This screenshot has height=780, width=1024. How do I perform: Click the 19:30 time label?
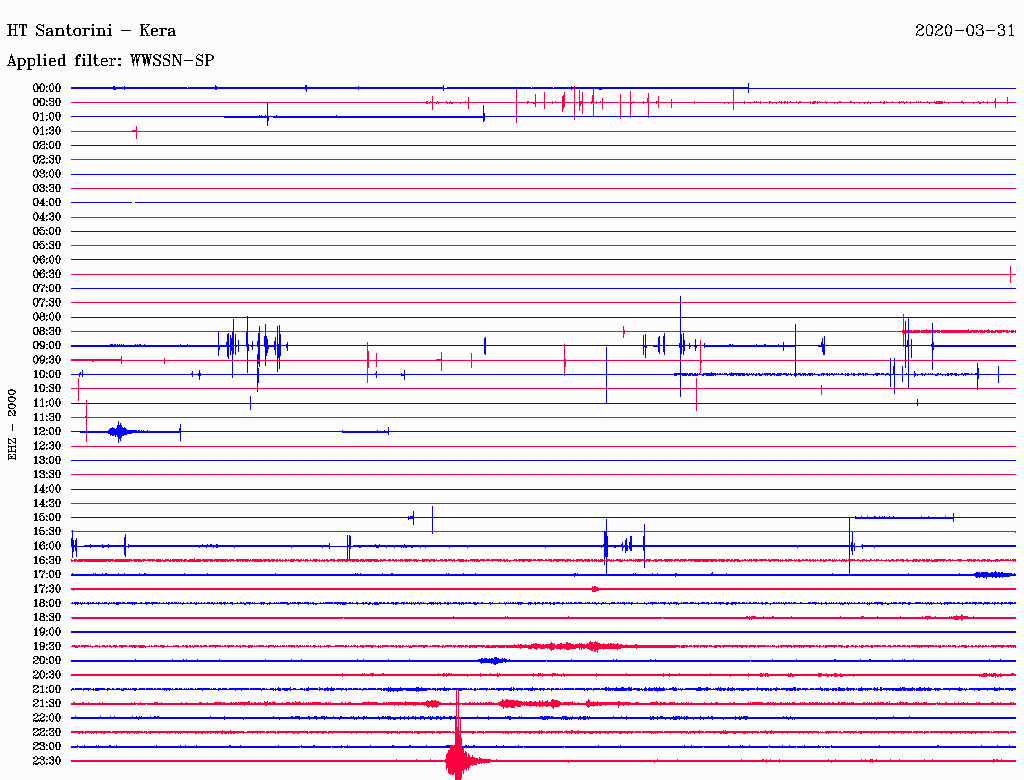tap(47, 646)
